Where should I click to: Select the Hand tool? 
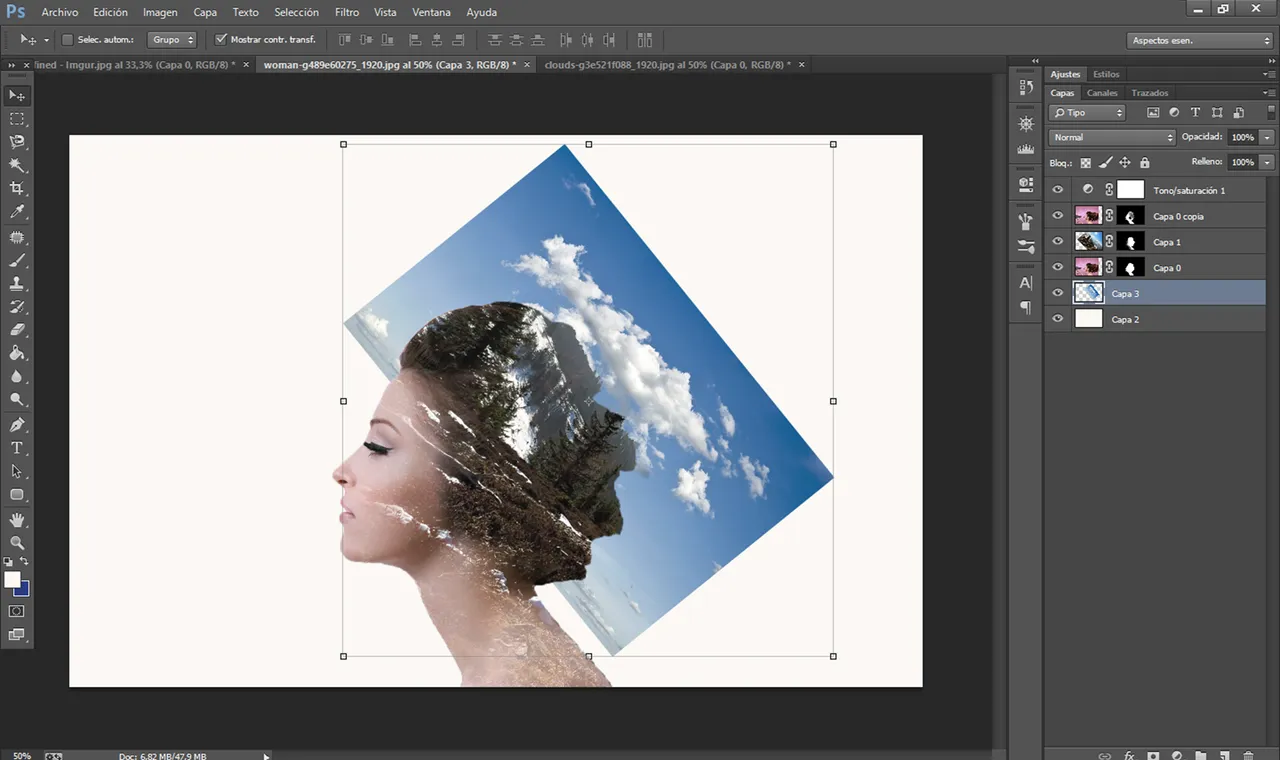(17, 520)
